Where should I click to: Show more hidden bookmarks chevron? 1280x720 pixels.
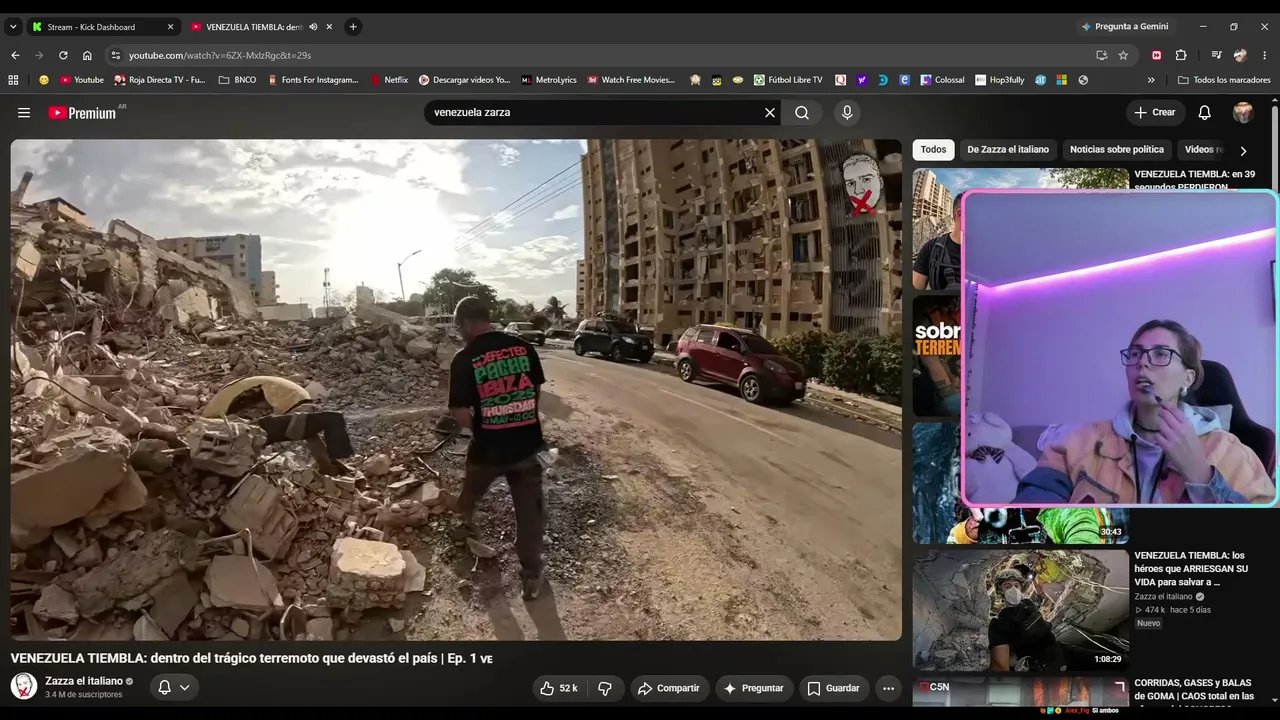1151,80
